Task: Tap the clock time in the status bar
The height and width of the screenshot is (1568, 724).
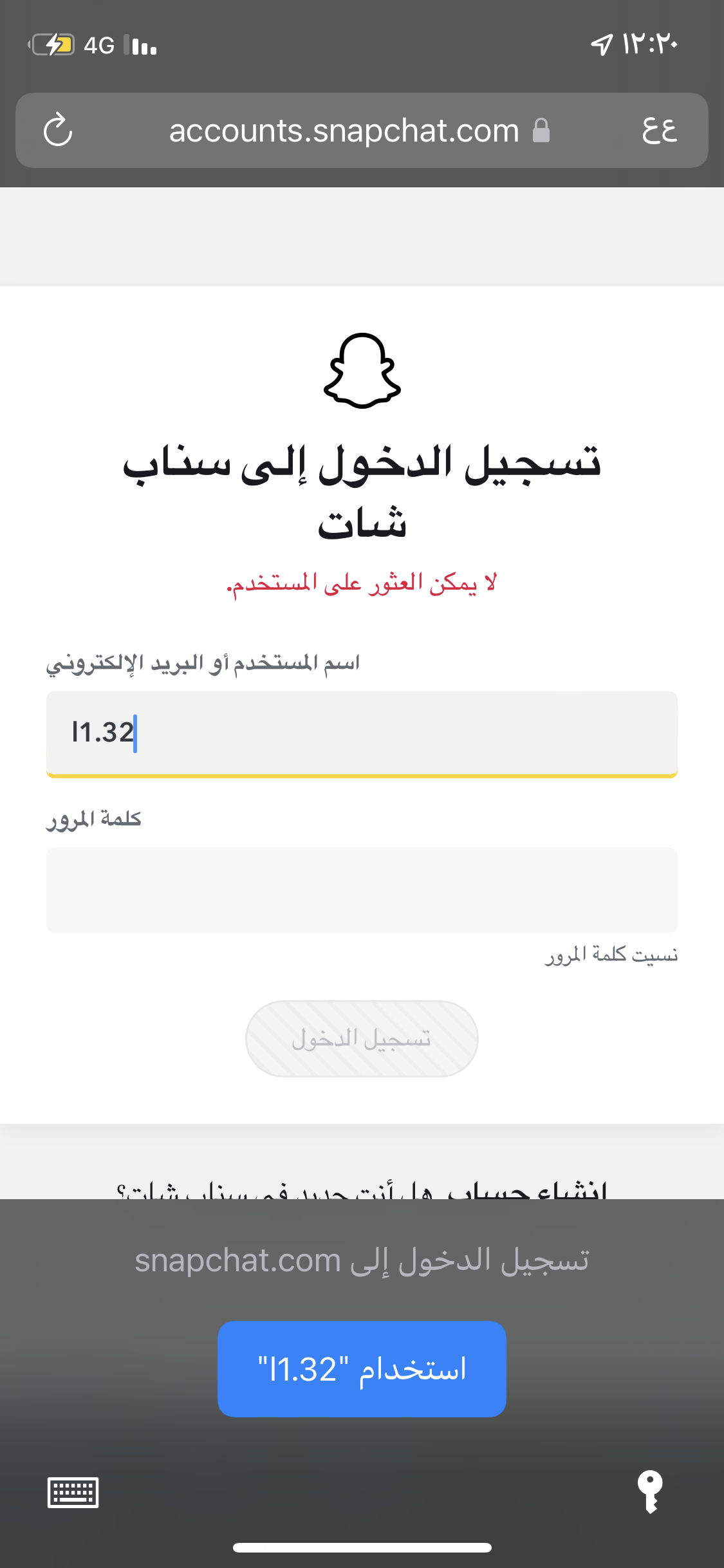Action: (650, 44)
